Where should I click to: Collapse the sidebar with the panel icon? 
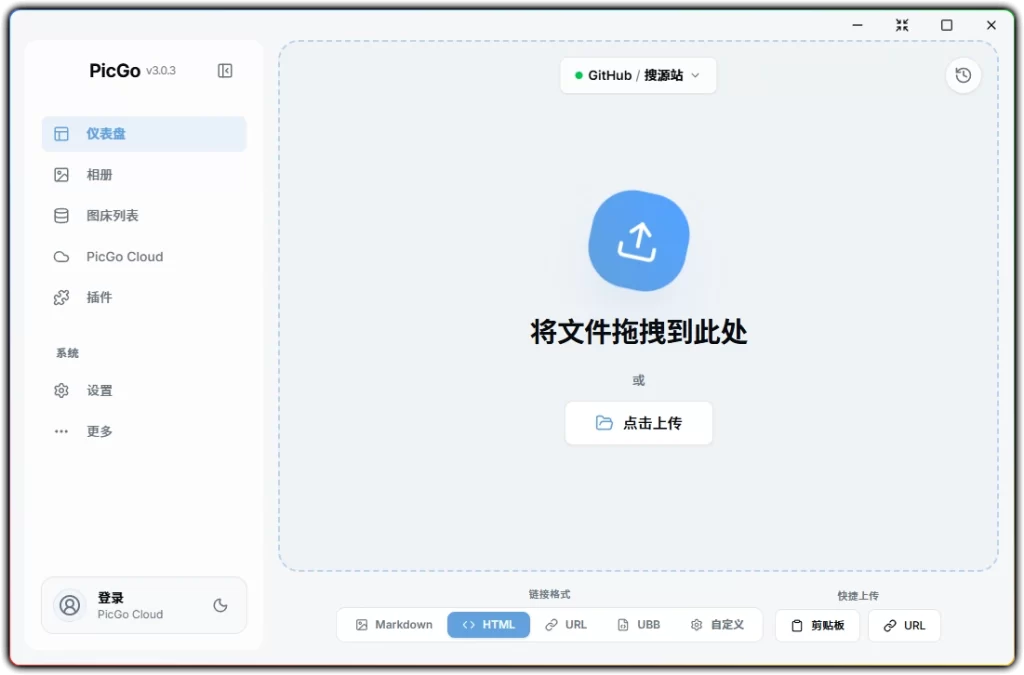pos(225,71)
